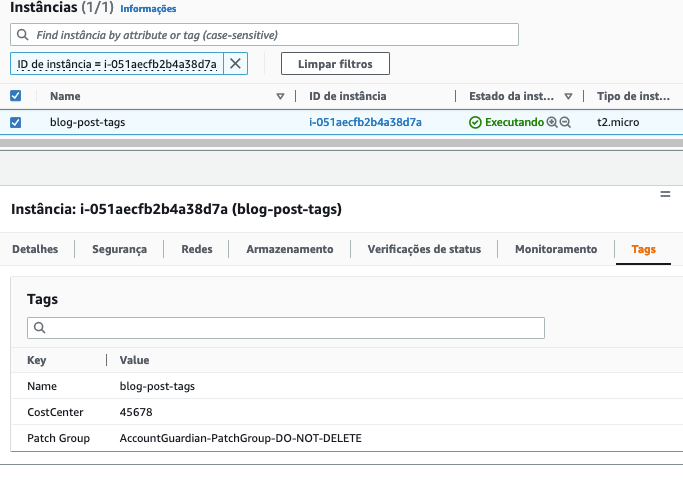
Task: Sort by Name column arrow
Action: pyautogui.click(x=281, y=96)
